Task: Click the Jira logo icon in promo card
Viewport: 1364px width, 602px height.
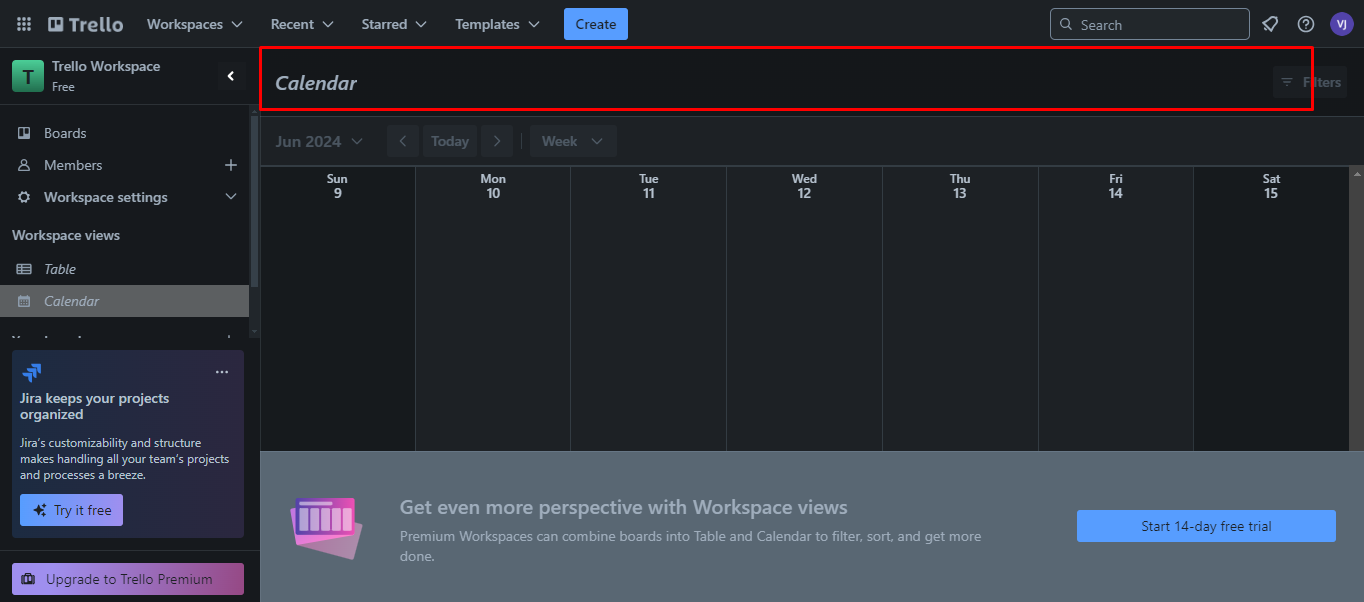Action: pyautogui.click(x=32, y=373)
